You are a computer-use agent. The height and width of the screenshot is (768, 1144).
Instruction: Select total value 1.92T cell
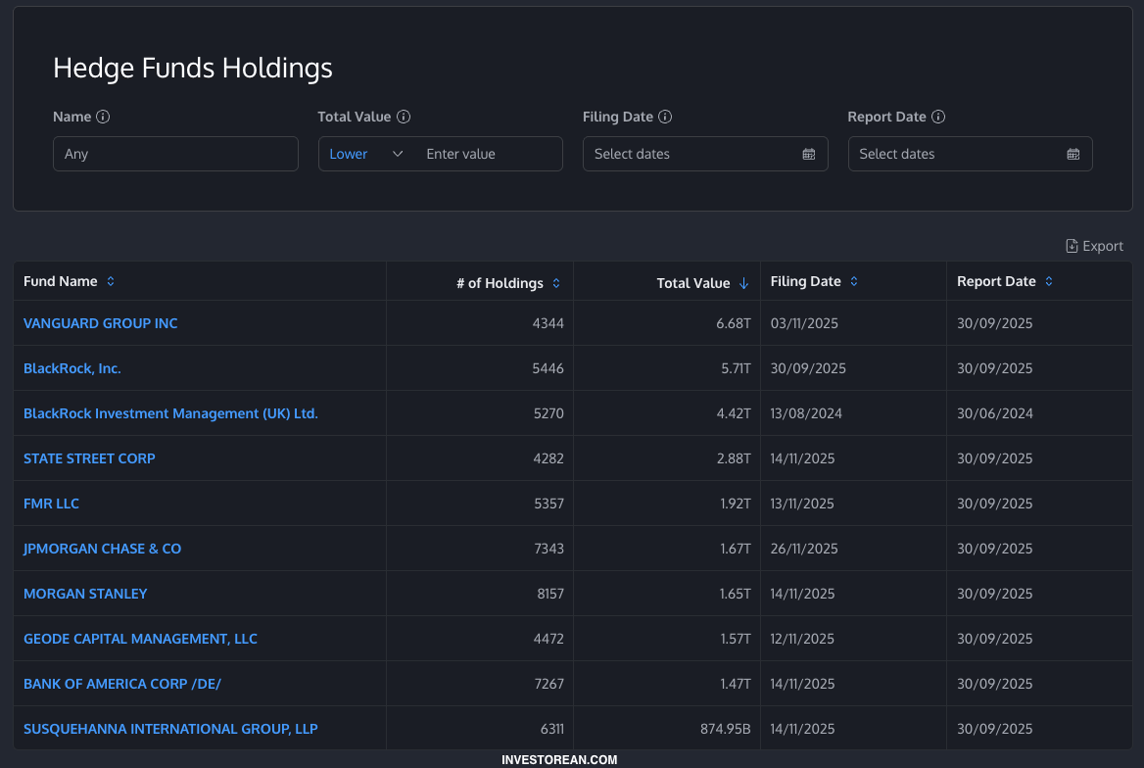(735, 504)
